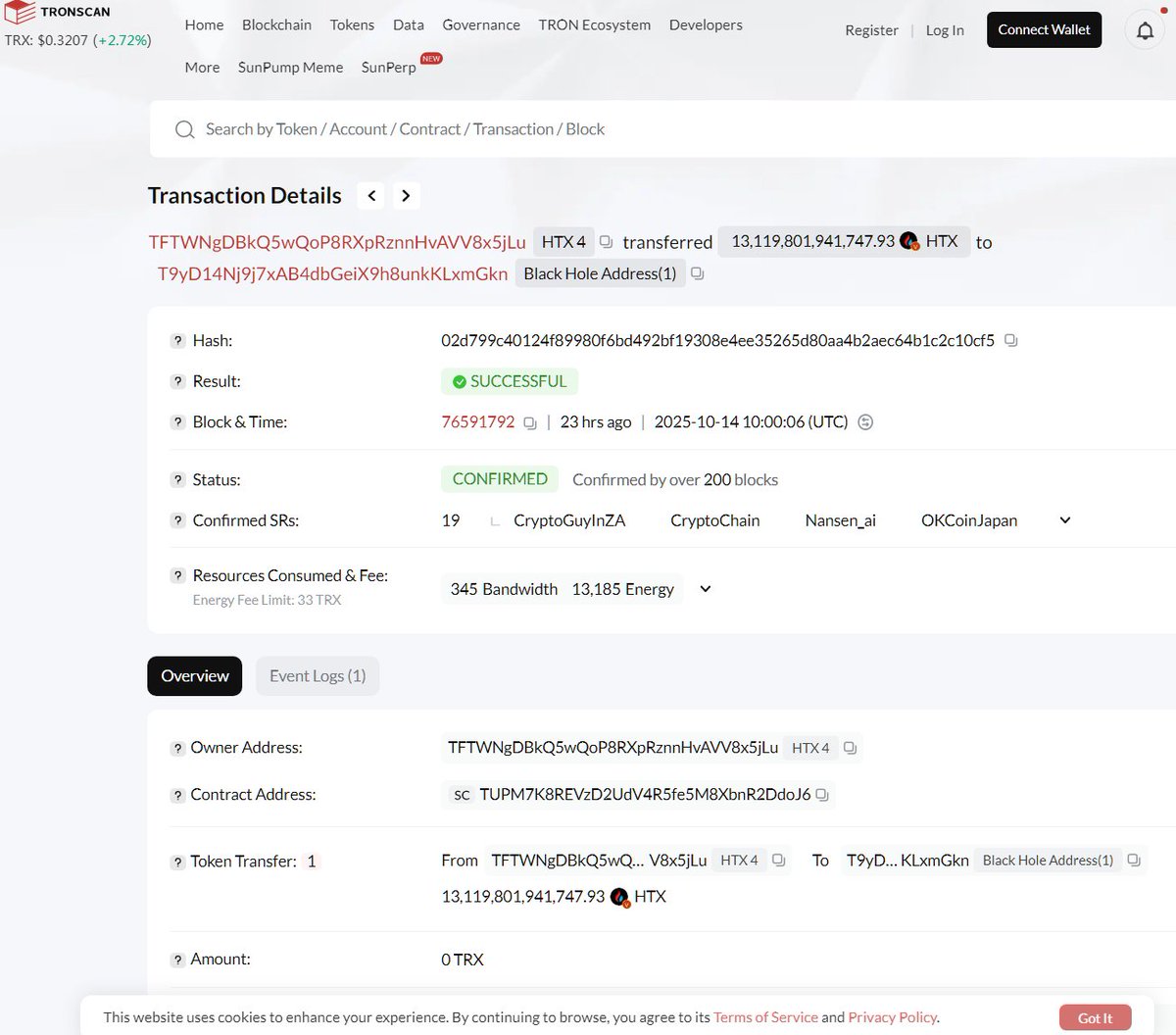This screenshot has width=1176, height=1035.
Task: Click help icon beside Owner Address
Action: point(177,749)
